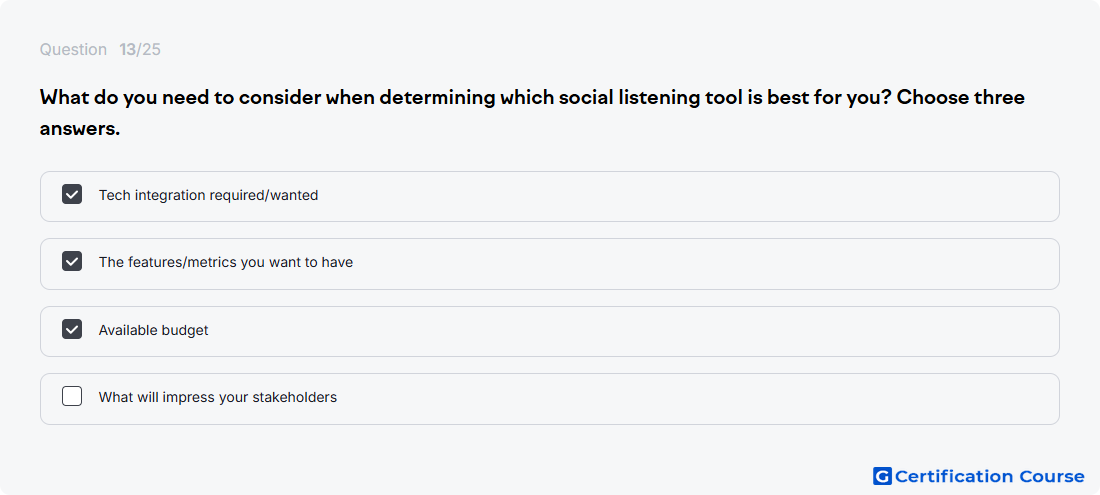Untick the Available budget checkbox
1100x495 pixels.
(72, 329)
